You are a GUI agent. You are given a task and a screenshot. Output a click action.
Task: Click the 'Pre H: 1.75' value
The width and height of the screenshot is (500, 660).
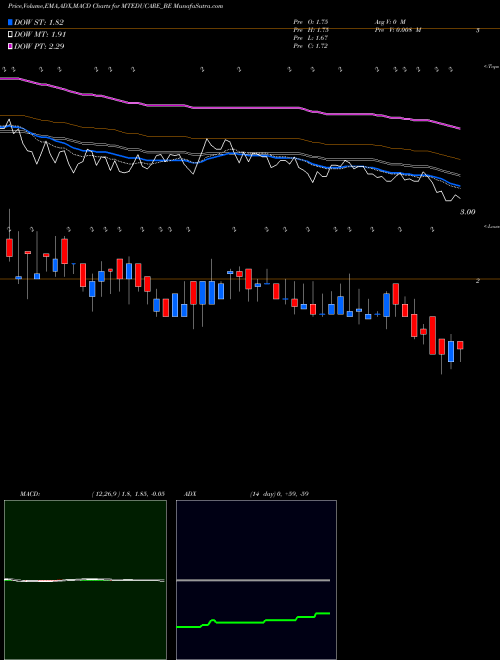tap(311, 29)
